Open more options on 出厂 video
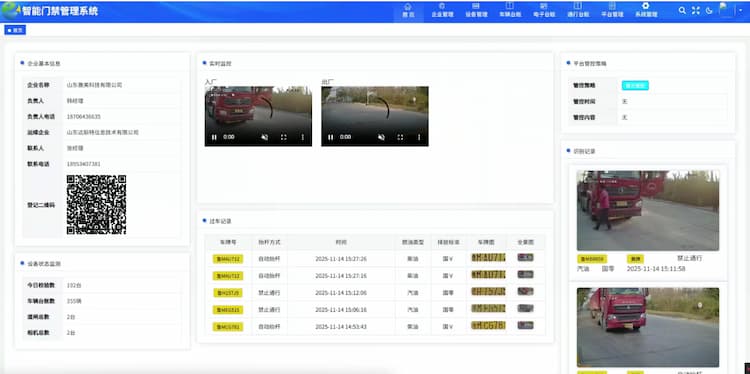 pyautogui.click(x=419, y=137)
